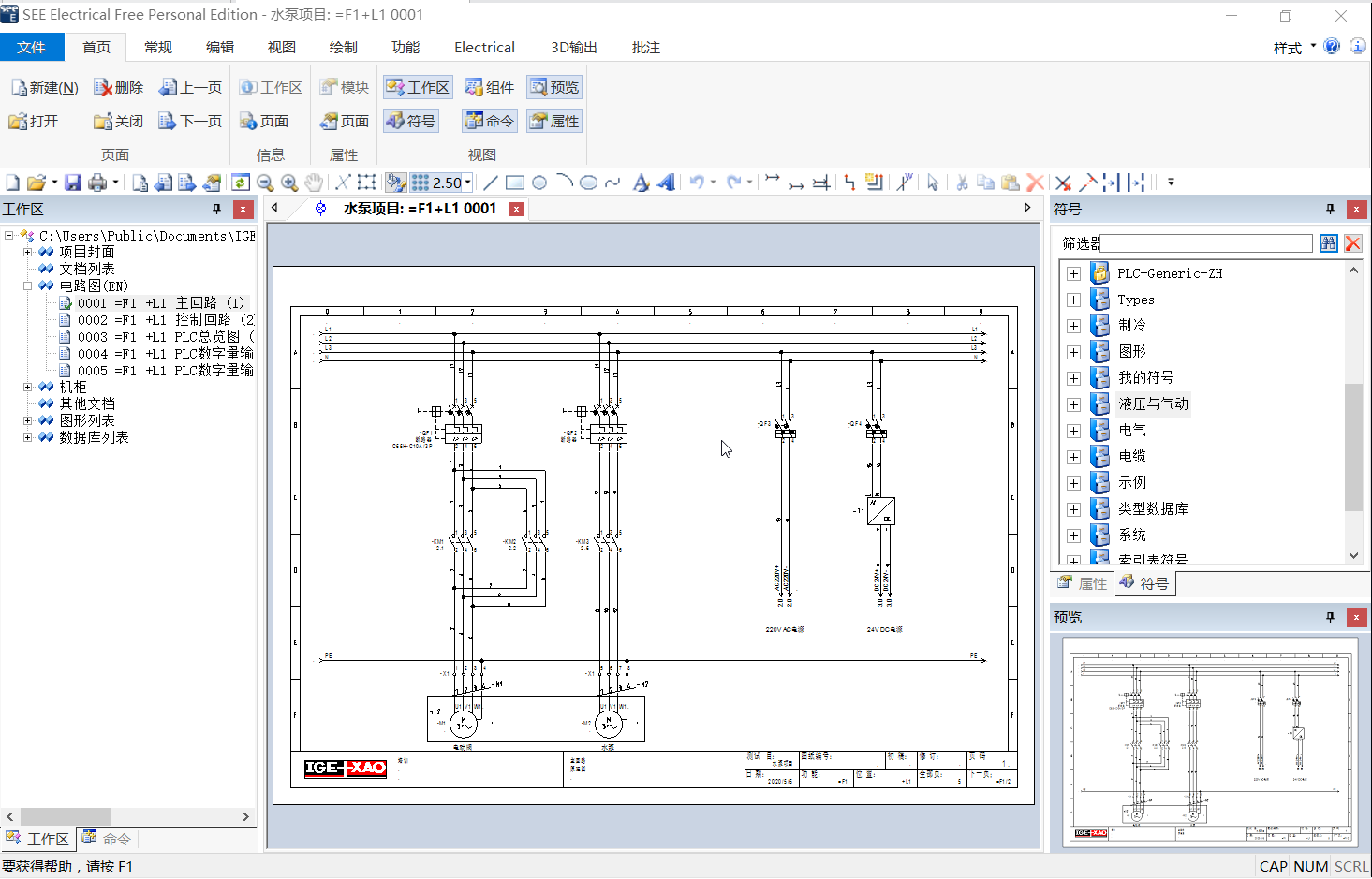This screenshot has height=879, width=1372.
Task: Switch to the 常规 ribbon tab
Action: [158, 47]
